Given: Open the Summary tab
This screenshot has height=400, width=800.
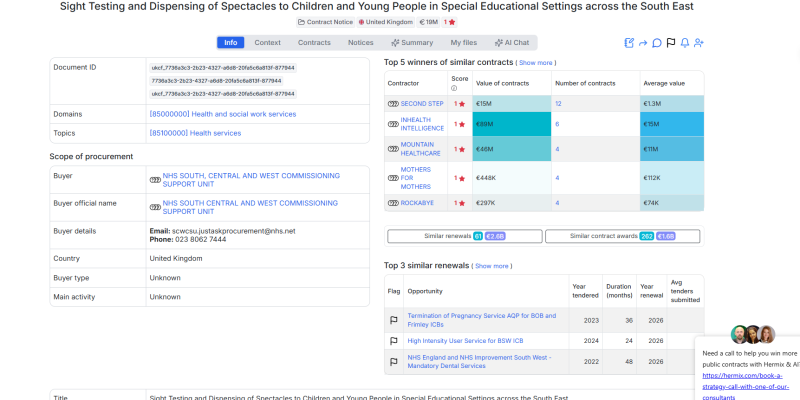Looking at the screenshot, I should click(x=412, y=43).
